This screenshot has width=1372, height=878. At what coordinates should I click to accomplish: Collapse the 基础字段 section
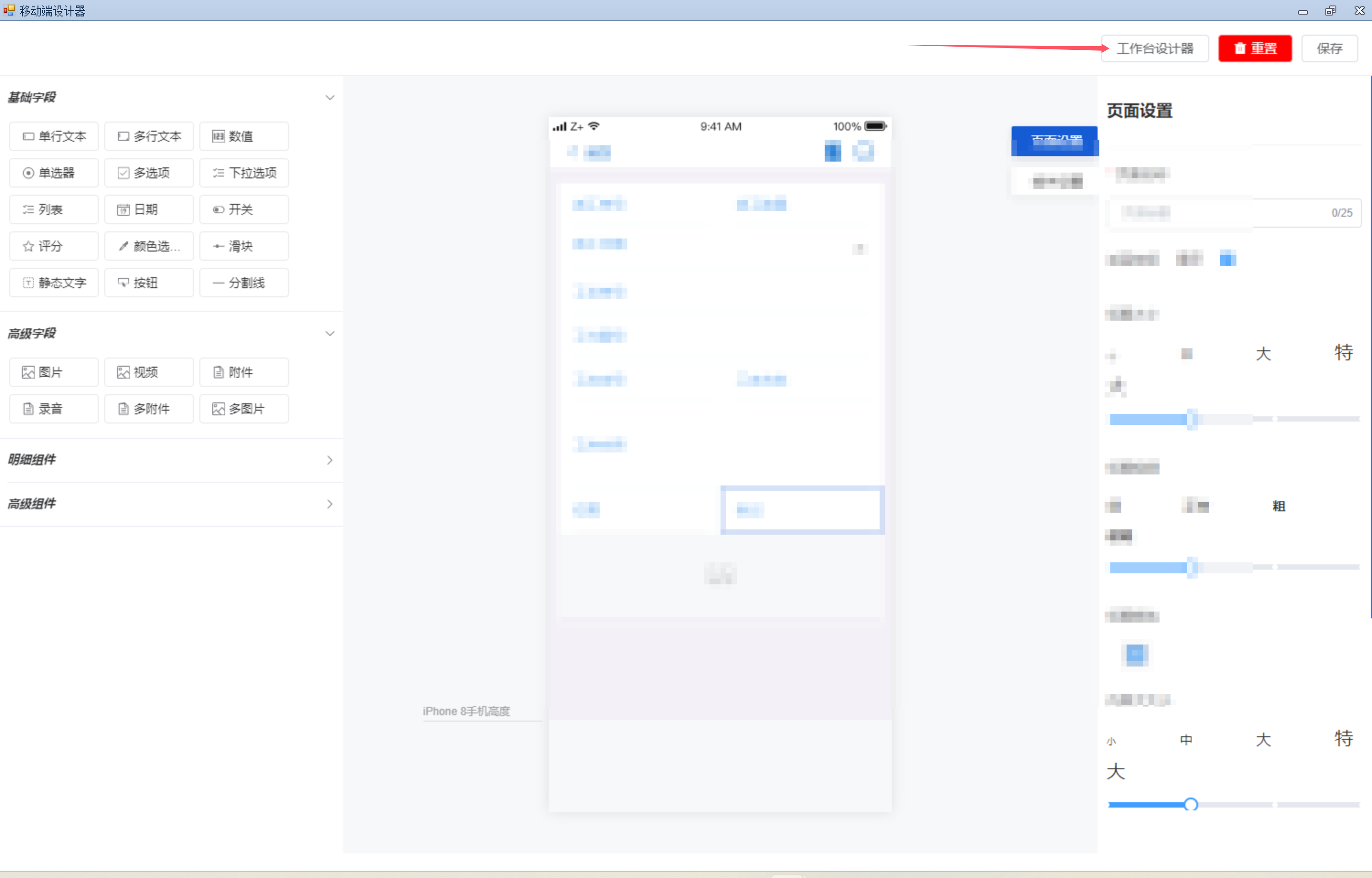click(x=329, y=97)
